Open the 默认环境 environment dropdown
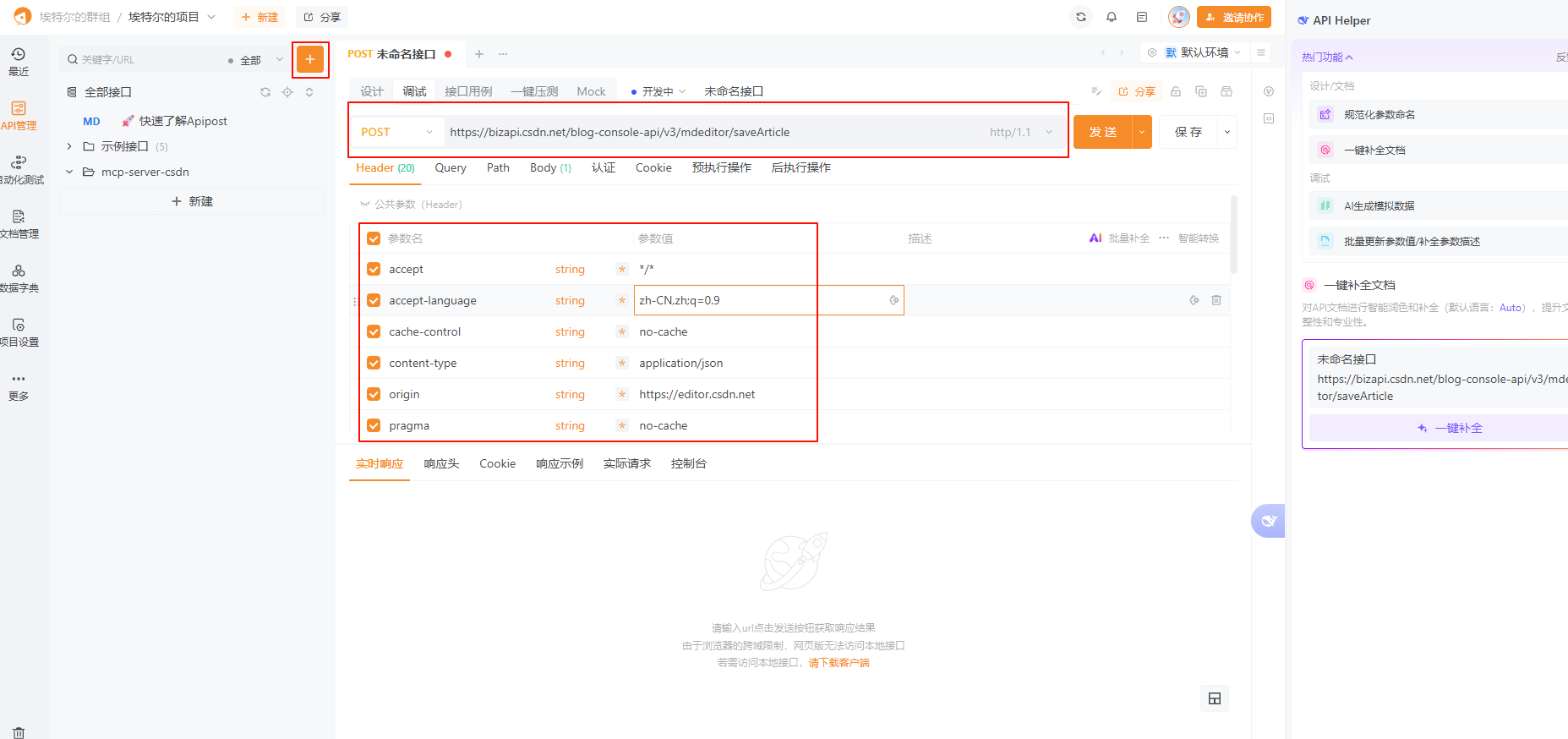This screenshot has width=1568, height=739. pos(1204,52)
